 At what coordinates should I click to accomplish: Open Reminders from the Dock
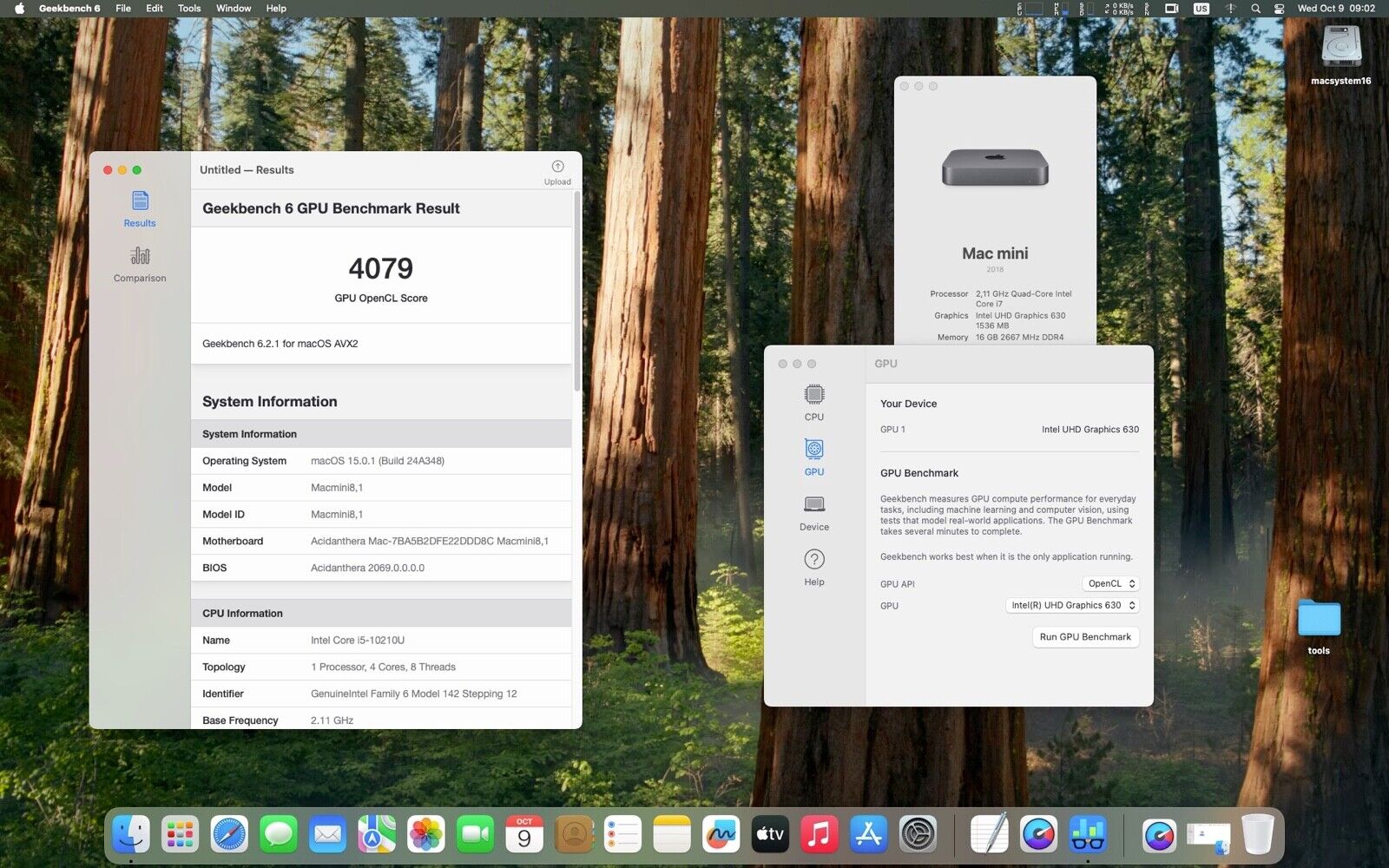pos(622,835)
